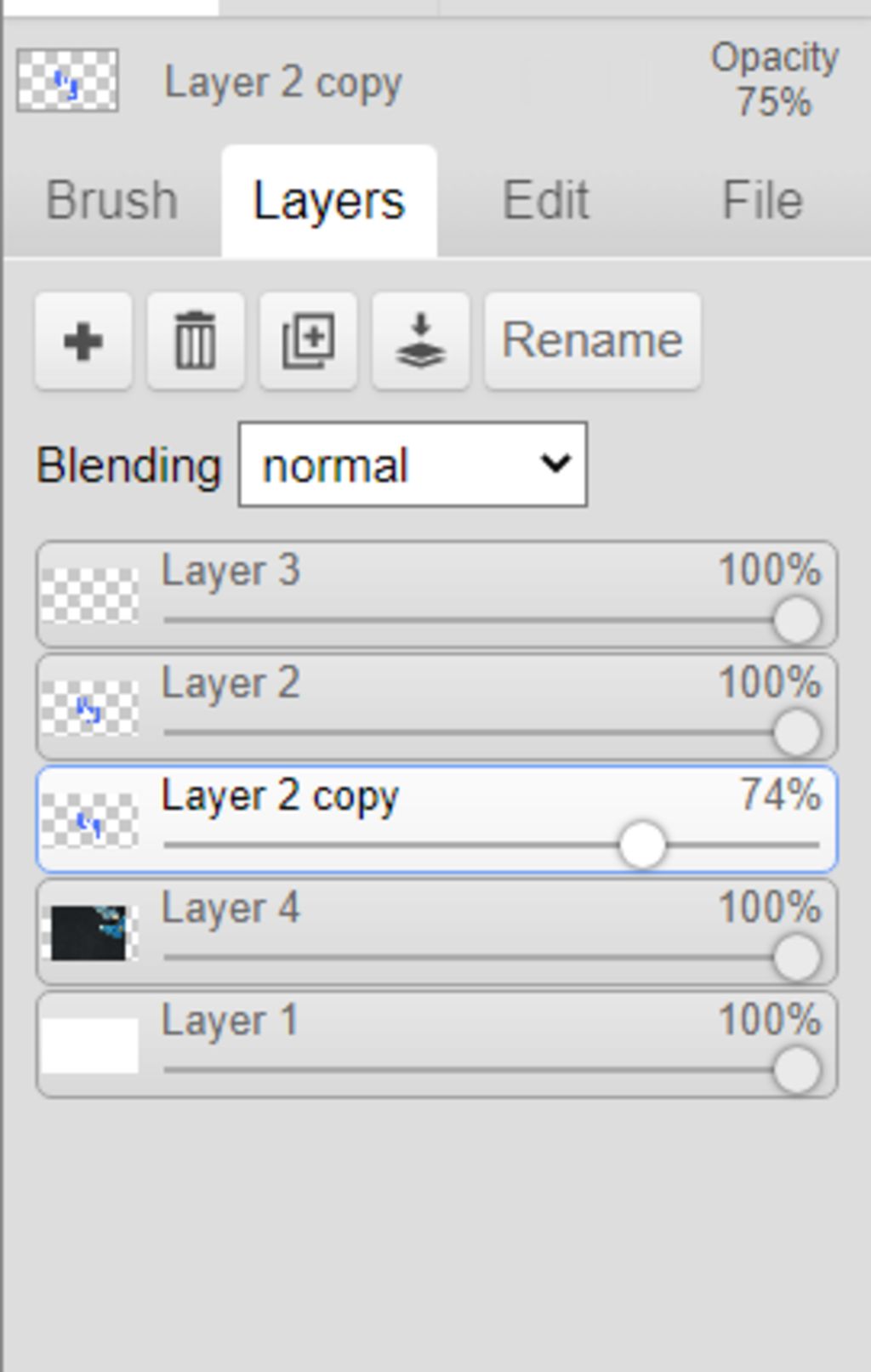Switch to the Edit tab
The height and width of the screenshot is (1372, 871).
click(x=545, y=201)
